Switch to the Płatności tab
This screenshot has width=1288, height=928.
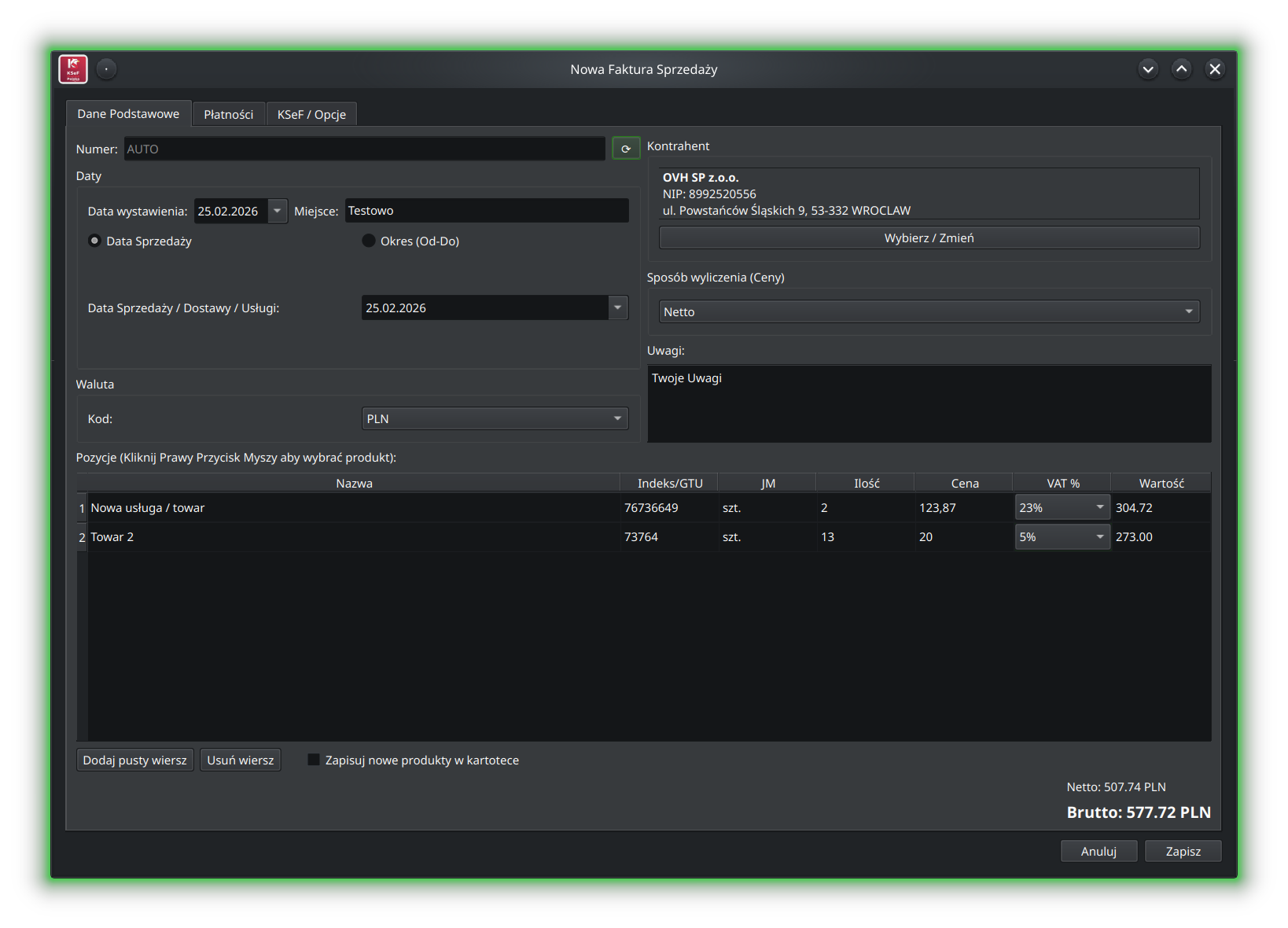229,115
